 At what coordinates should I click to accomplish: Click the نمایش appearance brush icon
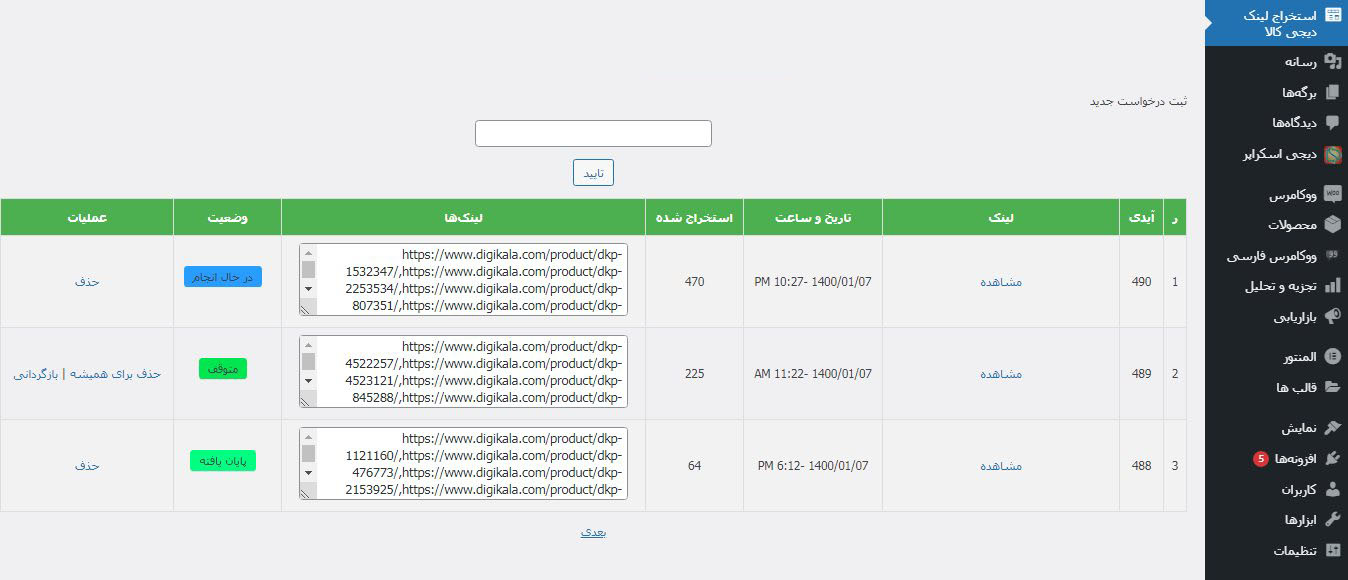click(x=1332, y=427)
